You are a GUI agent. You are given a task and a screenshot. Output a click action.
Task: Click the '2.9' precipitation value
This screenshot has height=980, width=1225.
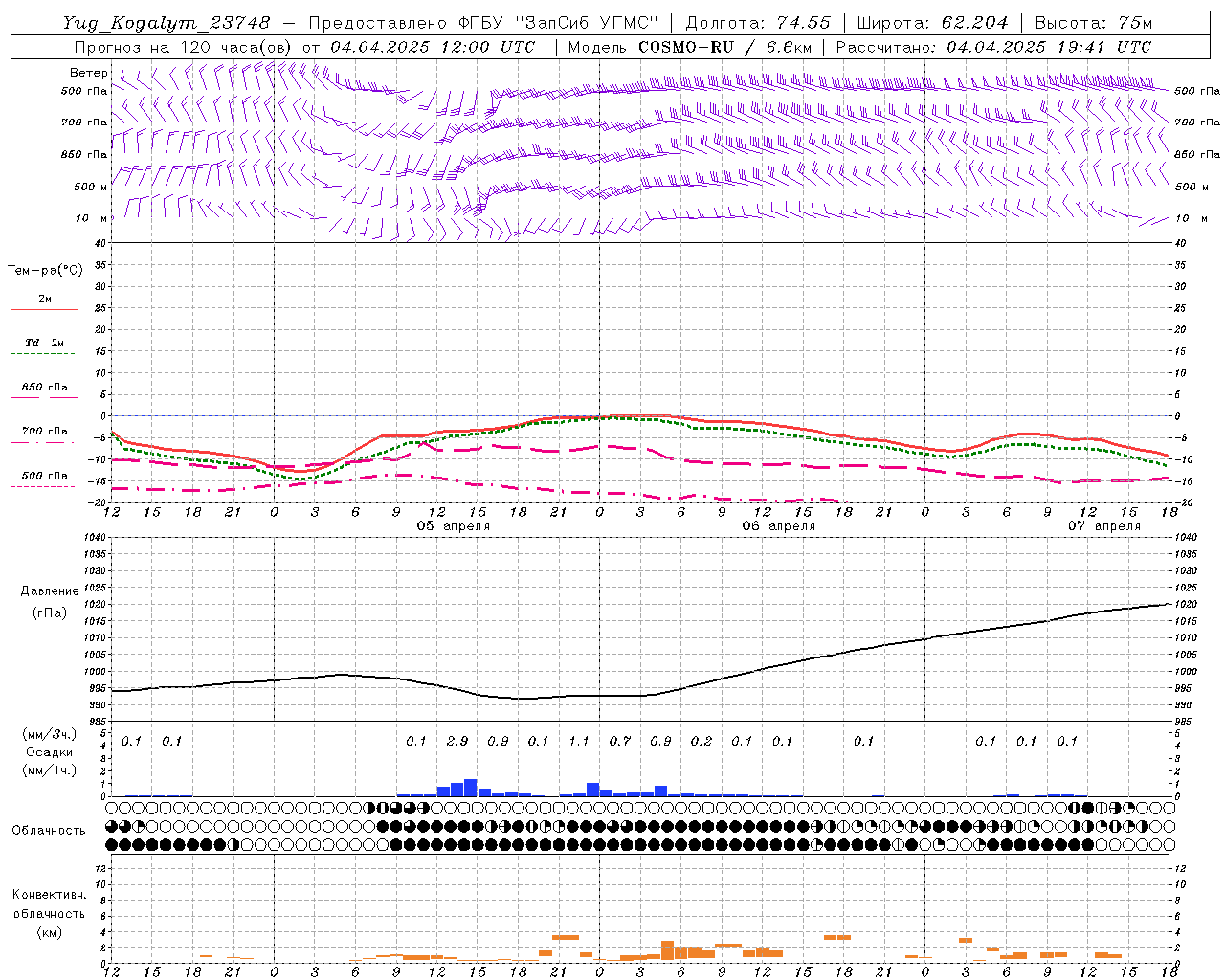(x=457, y=741)
